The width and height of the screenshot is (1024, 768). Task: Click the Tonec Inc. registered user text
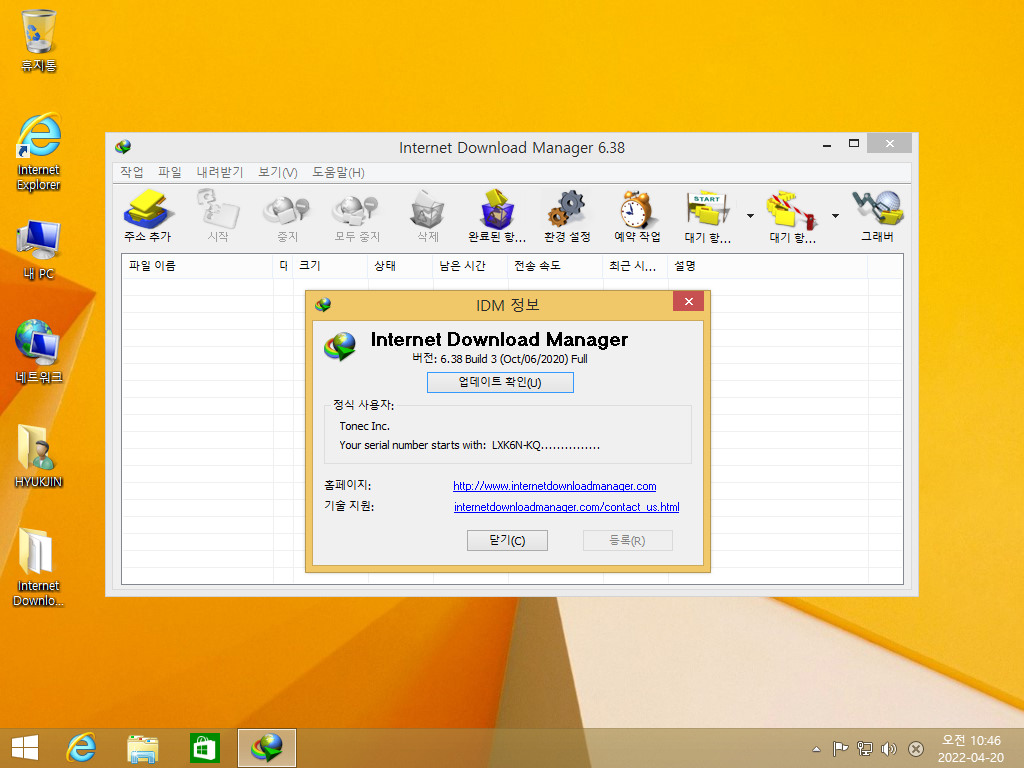(364, 426)
